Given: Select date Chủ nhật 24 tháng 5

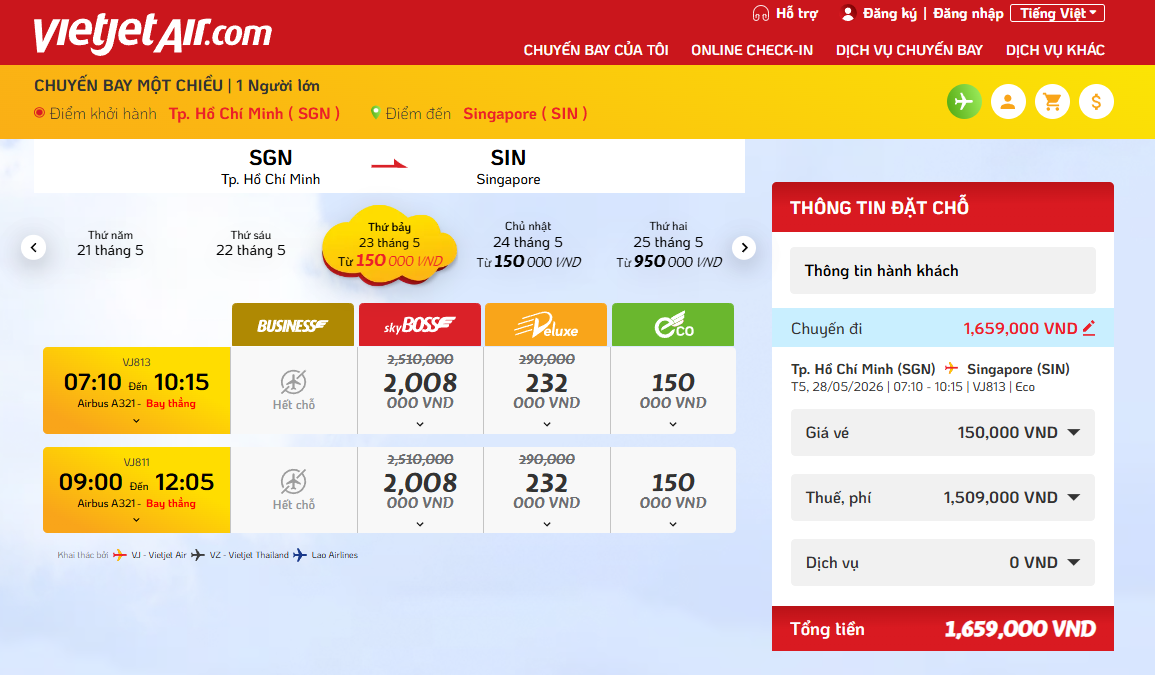Looking at the screenshot, I should pyautogui.click(x=528, y=245).
